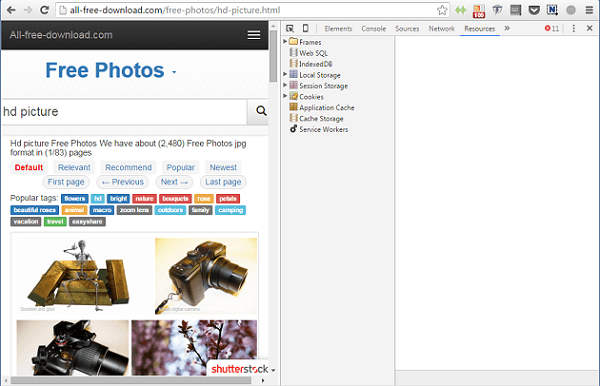The image size is (600, 386).
Task: Click the red error count indicator
Action: [x=552, y=28]
